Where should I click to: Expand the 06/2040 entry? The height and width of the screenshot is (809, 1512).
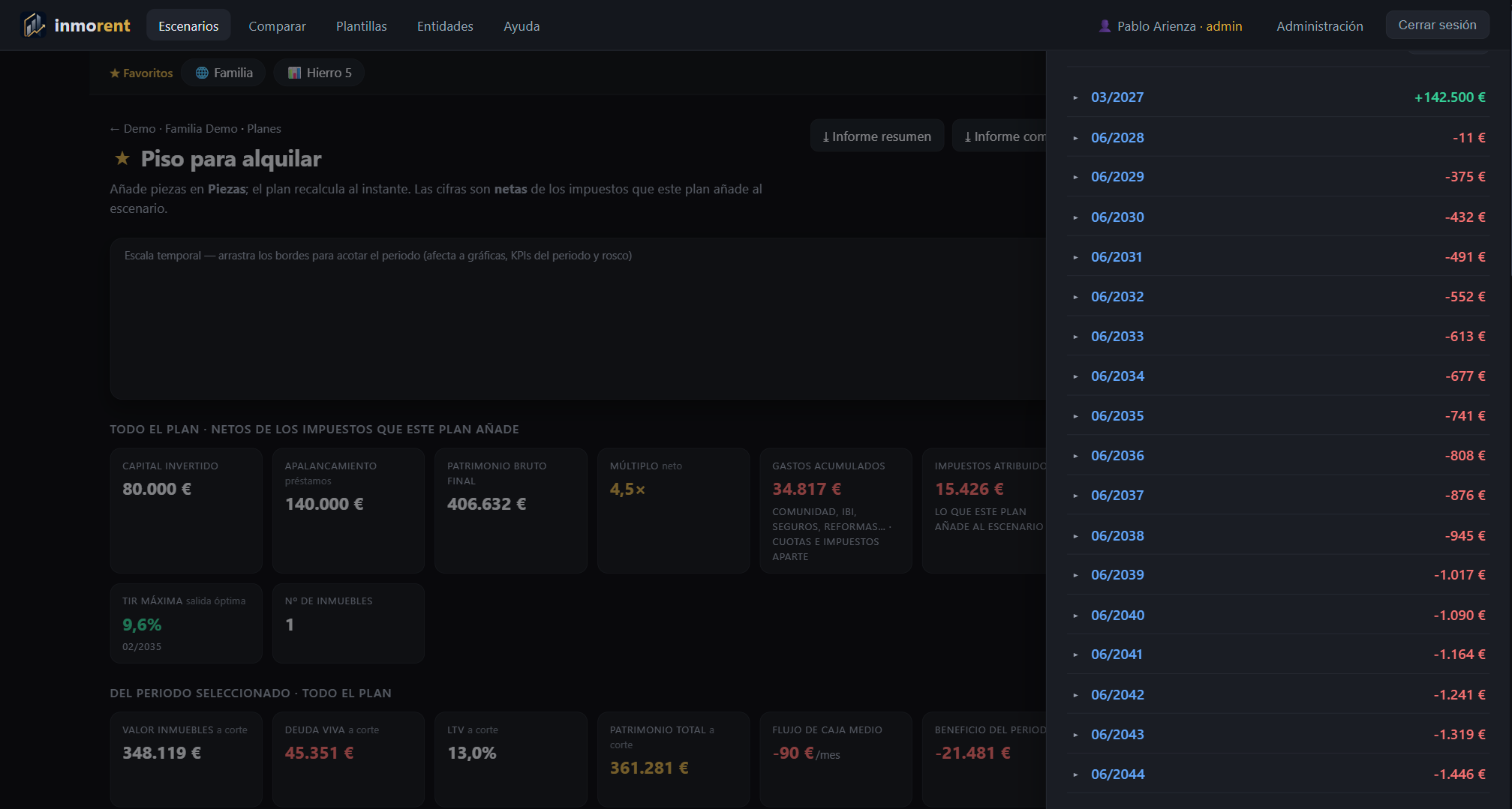click(x=1277, y=615)
